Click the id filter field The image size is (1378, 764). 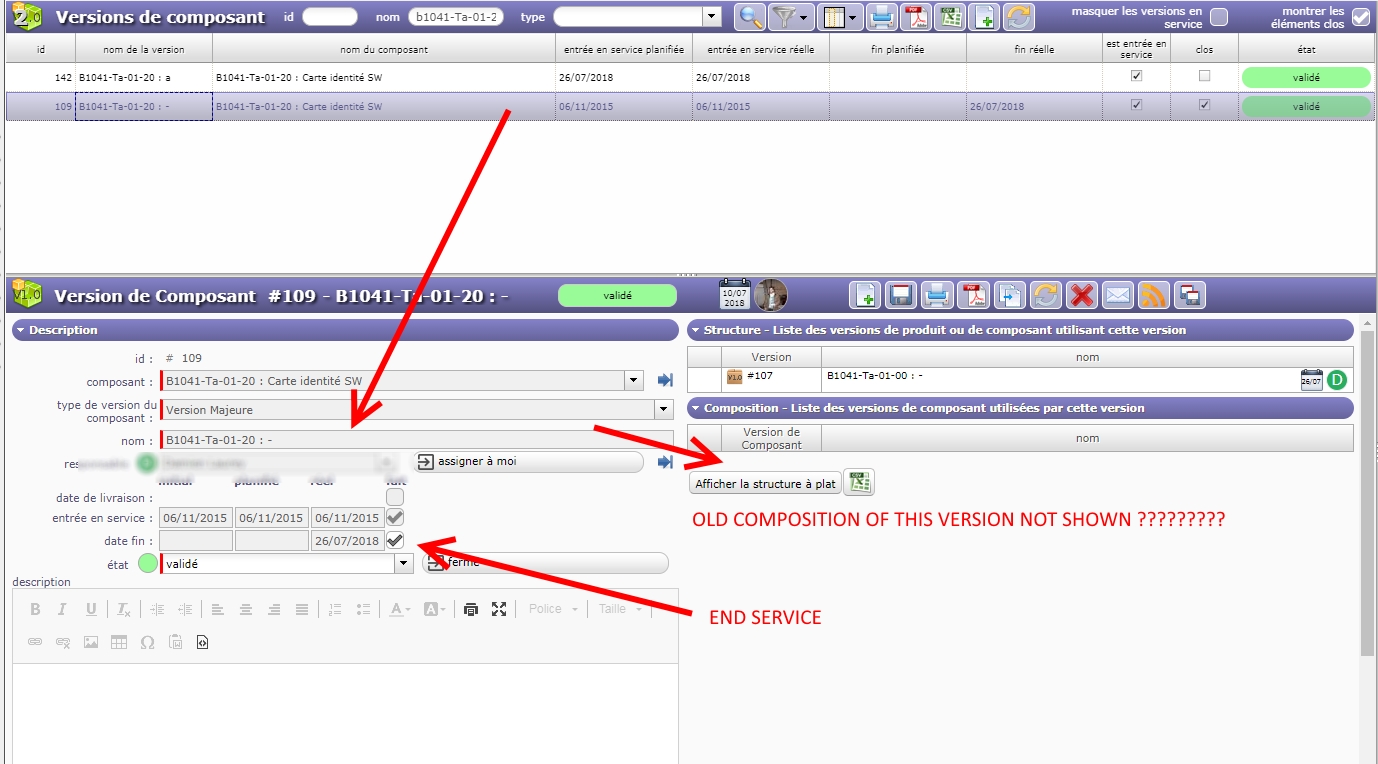click(x=329, y=17)
